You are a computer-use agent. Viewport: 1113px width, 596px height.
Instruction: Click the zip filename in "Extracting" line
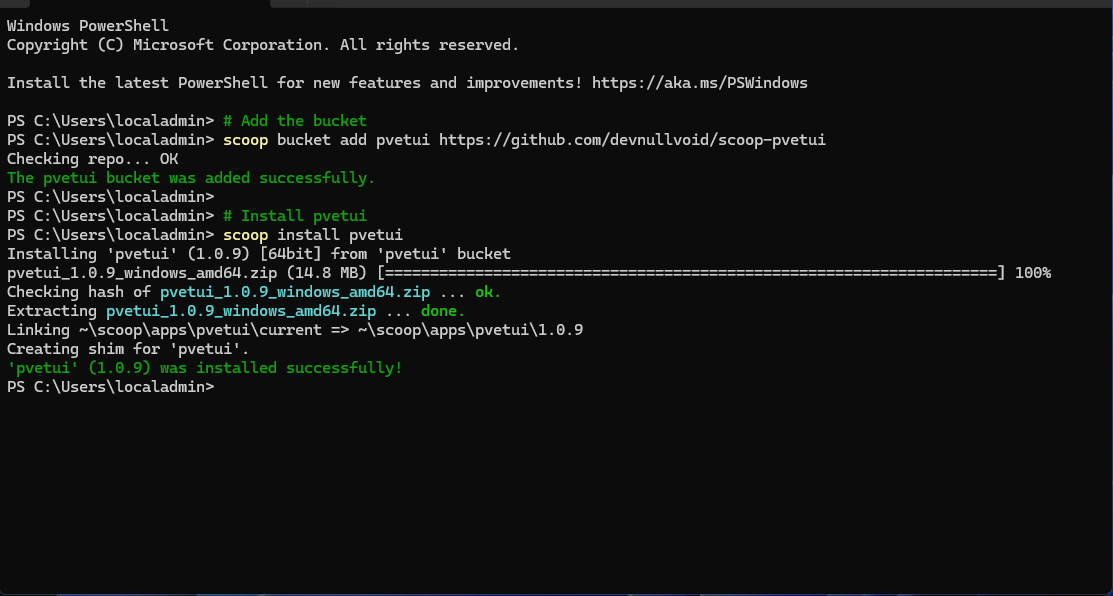point(241,311)
